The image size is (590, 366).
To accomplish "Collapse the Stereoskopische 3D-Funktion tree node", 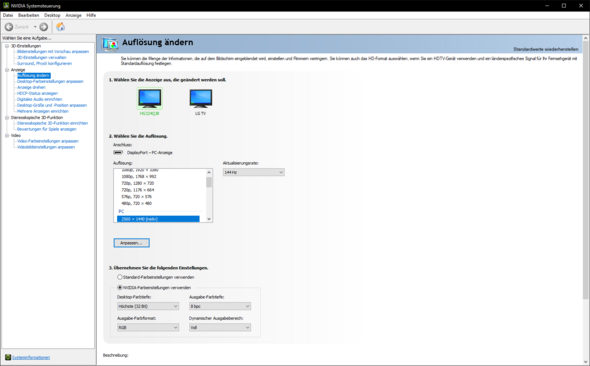I will click(x=7, y=117).
